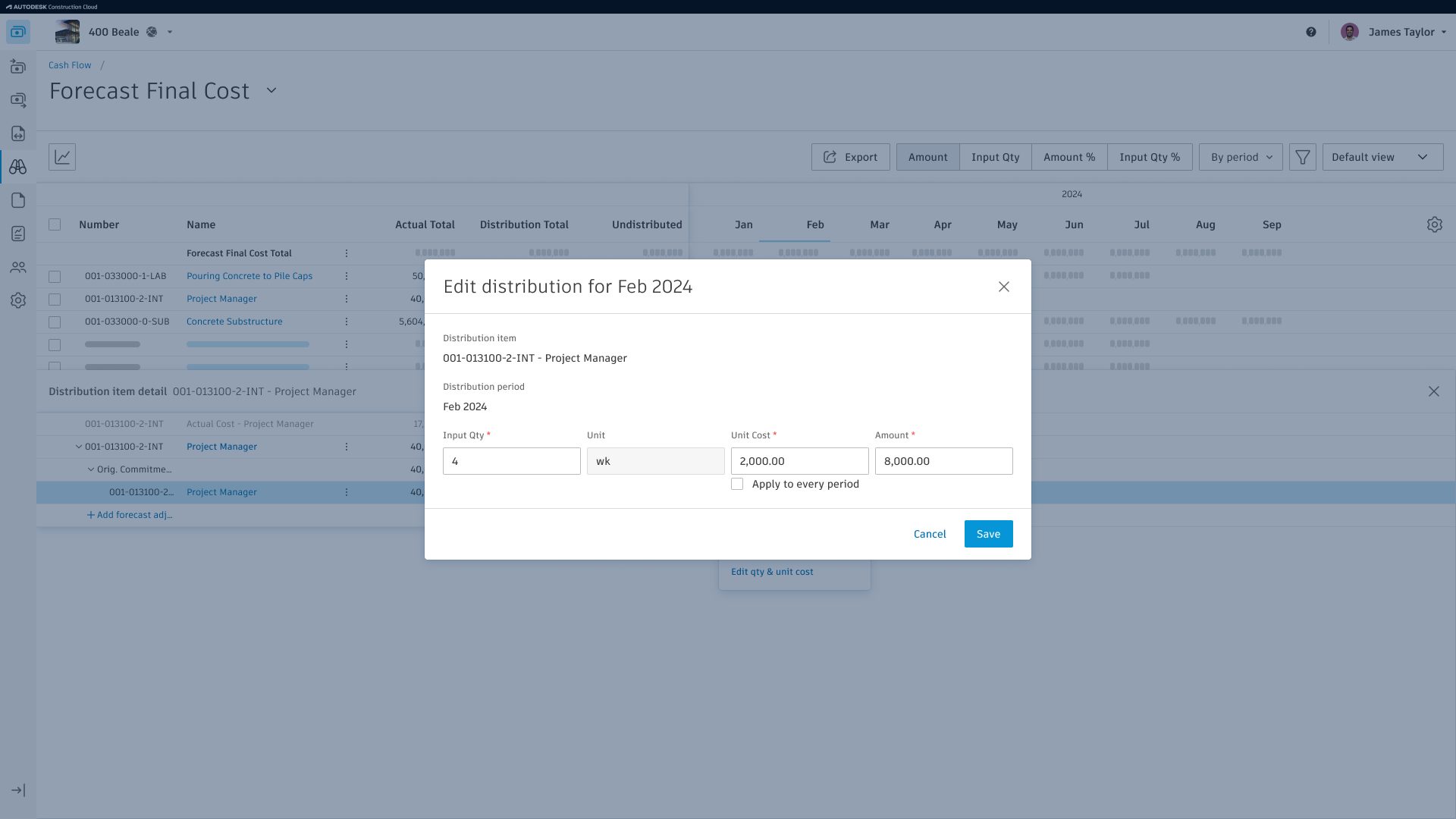The width and height of the screenshot is (1456, 819).
Task: Open James Taylor user menu
Action: 1394,32
